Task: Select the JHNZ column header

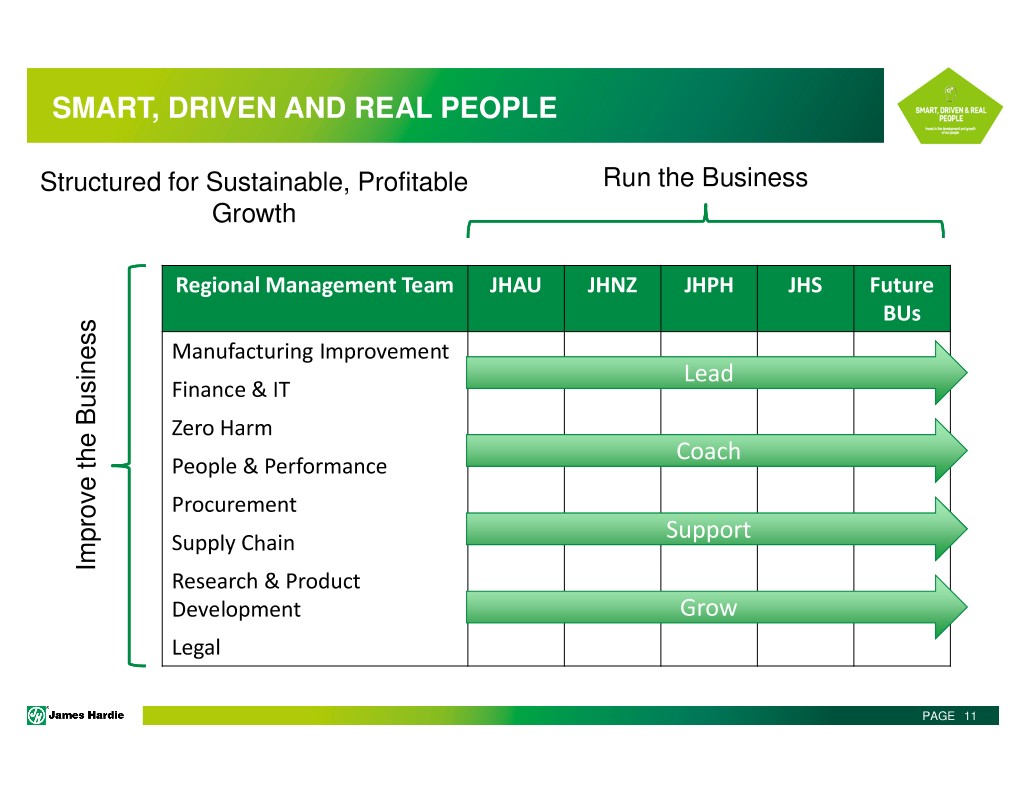Action: [x=612, y=286]
